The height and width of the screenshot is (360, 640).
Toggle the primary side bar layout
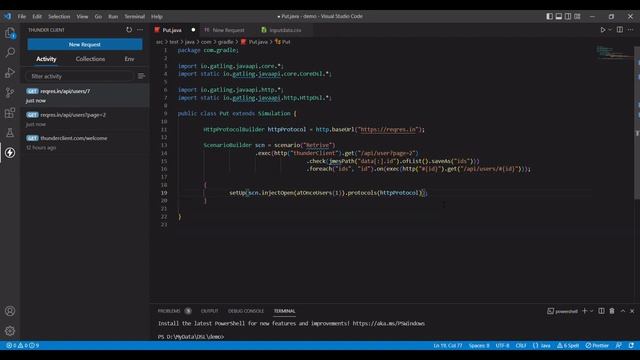tap(549, 16)
